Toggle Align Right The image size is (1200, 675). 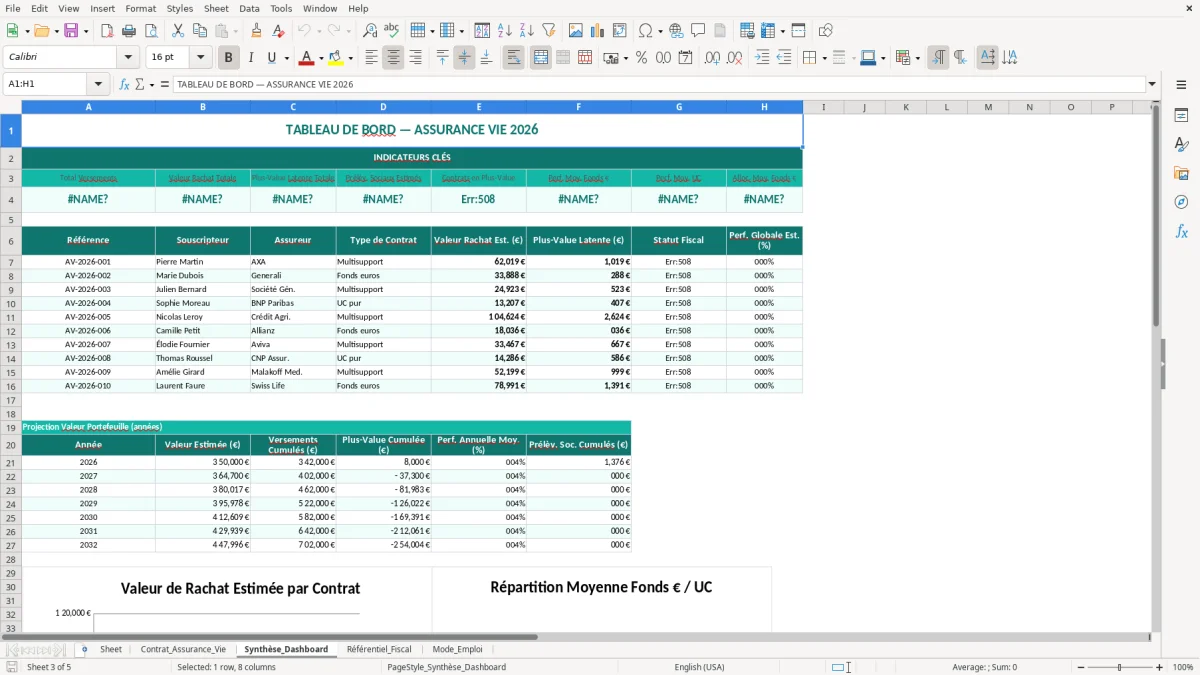416,58
